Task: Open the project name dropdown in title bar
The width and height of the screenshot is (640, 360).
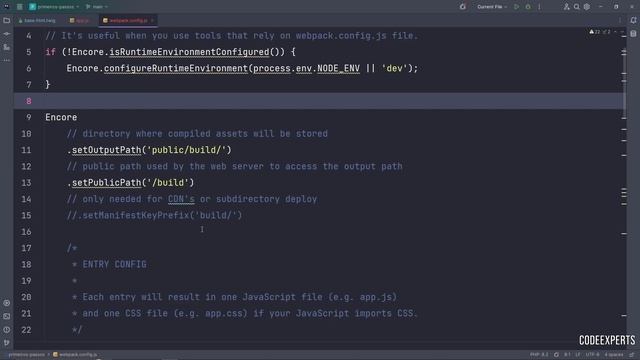Action: click(54, 7)
